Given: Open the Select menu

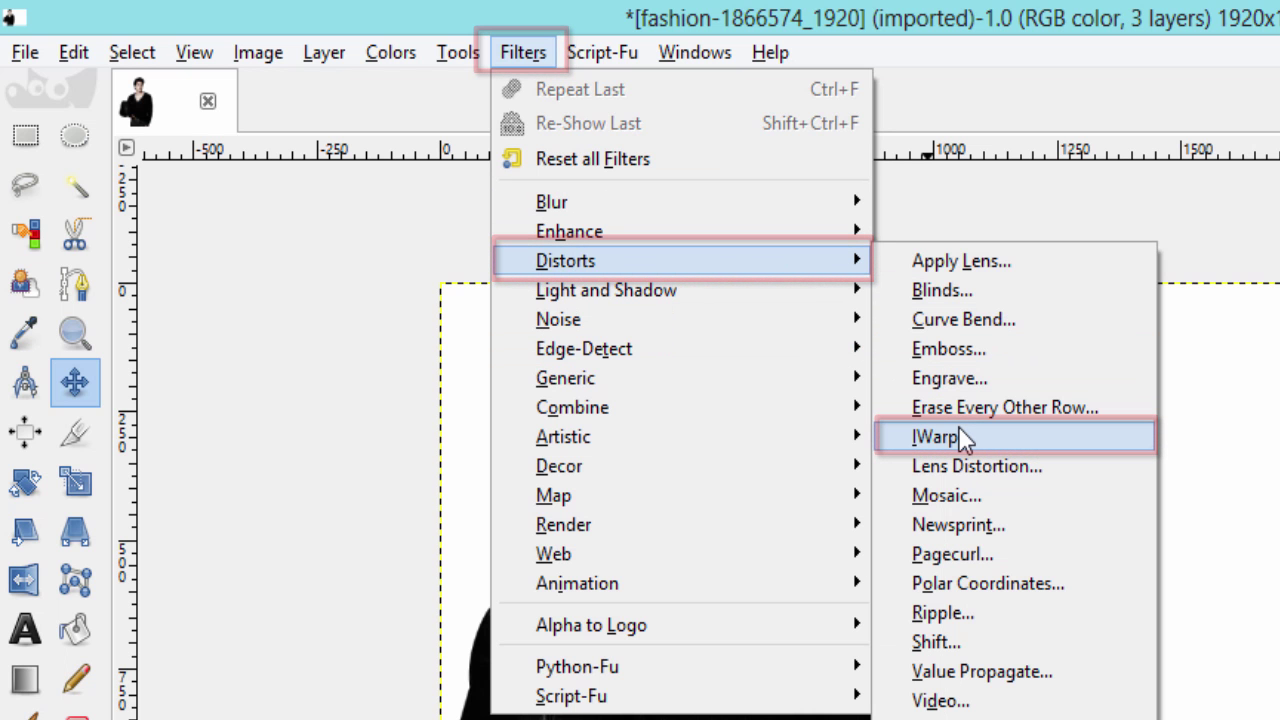Looking at the screenshot, I should pyautogui.click(x=132, y=52).
